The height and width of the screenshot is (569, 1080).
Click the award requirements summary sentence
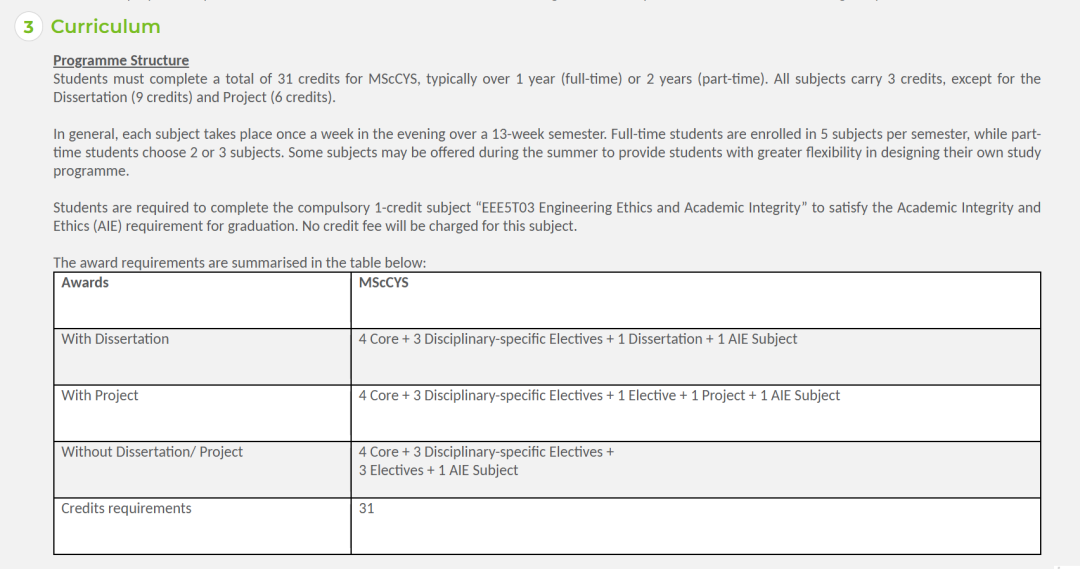240,263
